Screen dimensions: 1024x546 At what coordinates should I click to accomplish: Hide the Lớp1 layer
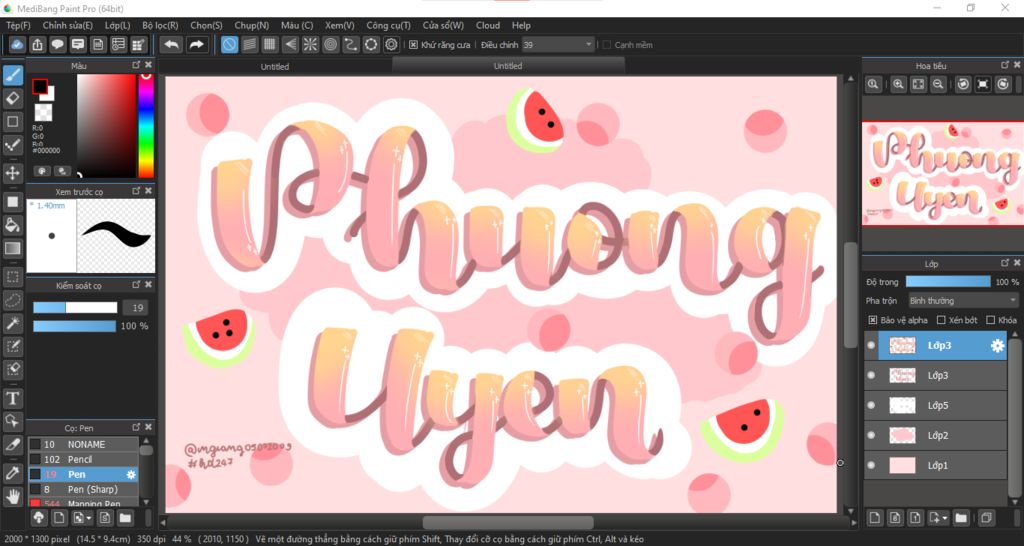[x=871, y=466]
